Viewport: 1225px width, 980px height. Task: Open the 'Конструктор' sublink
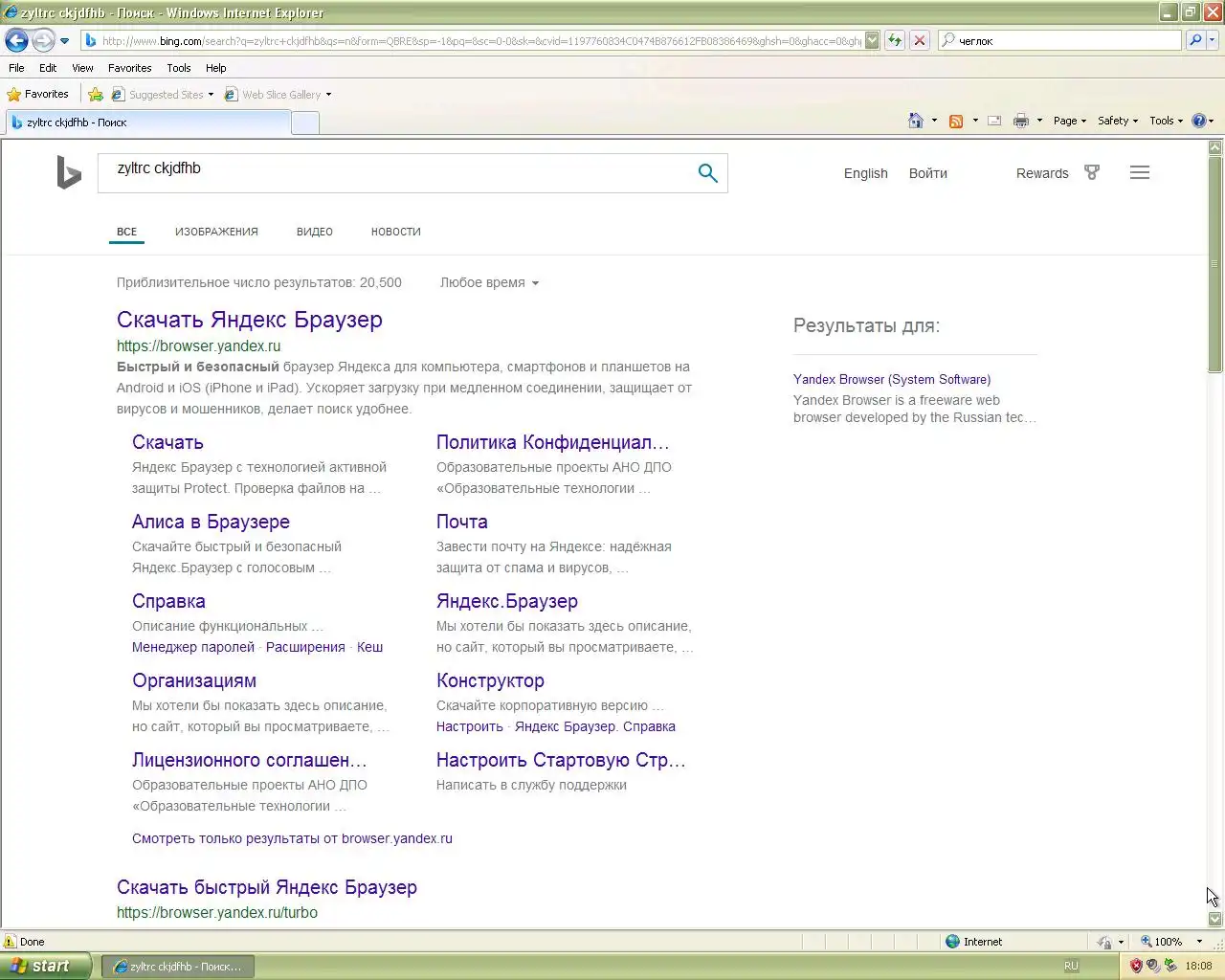(x=490, y=680)
